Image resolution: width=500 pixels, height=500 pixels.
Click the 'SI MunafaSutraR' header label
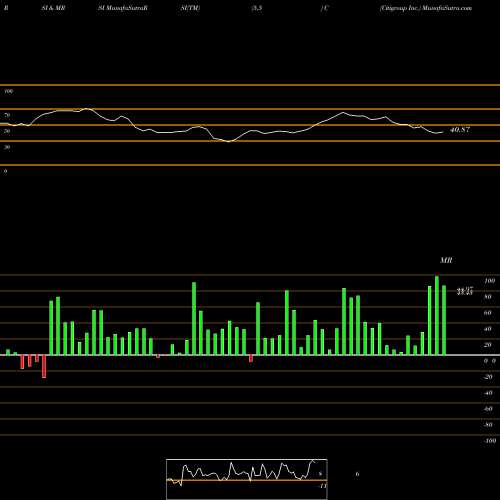pyautogui.click(x=123, y=8)
